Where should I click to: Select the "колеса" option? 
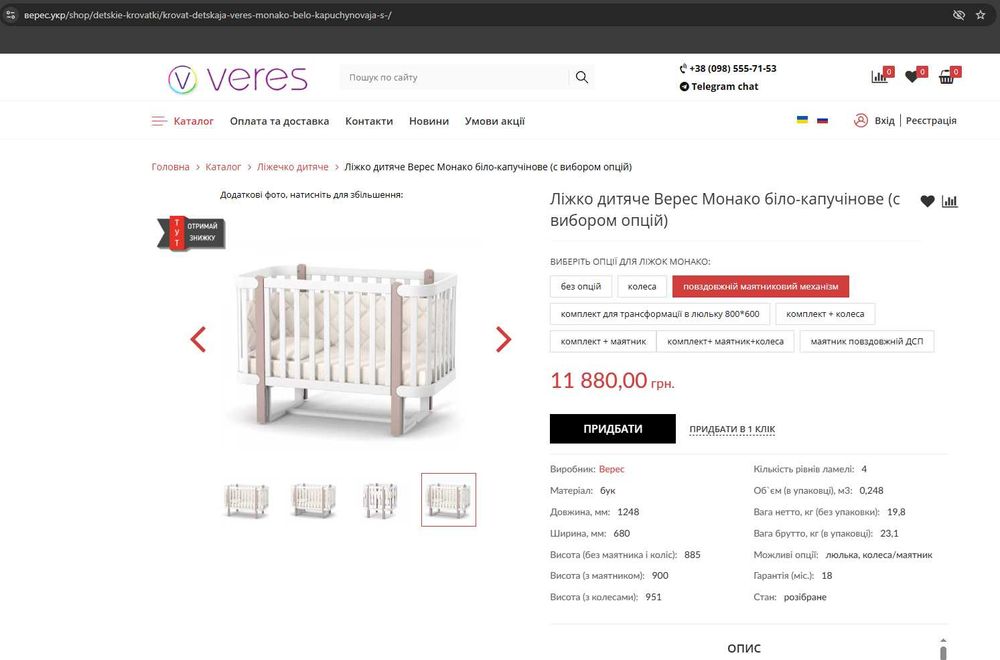click(x=642, y=286)
